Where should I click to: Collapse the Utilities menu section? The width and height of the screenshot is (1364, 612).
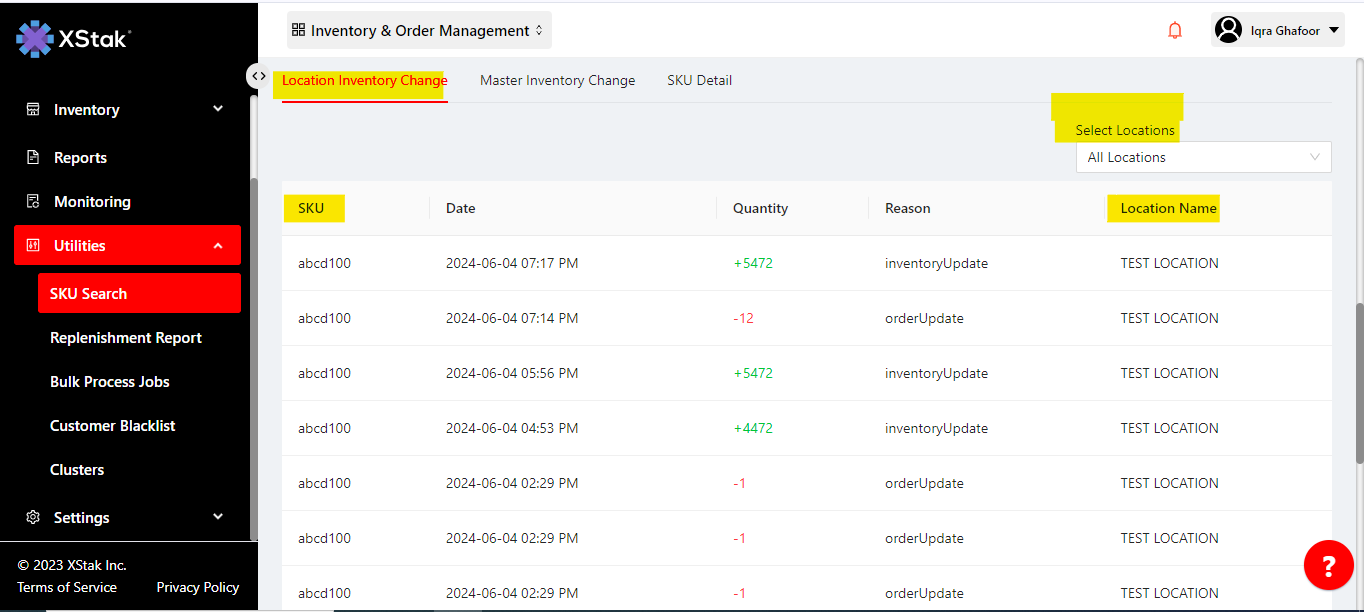218,245
